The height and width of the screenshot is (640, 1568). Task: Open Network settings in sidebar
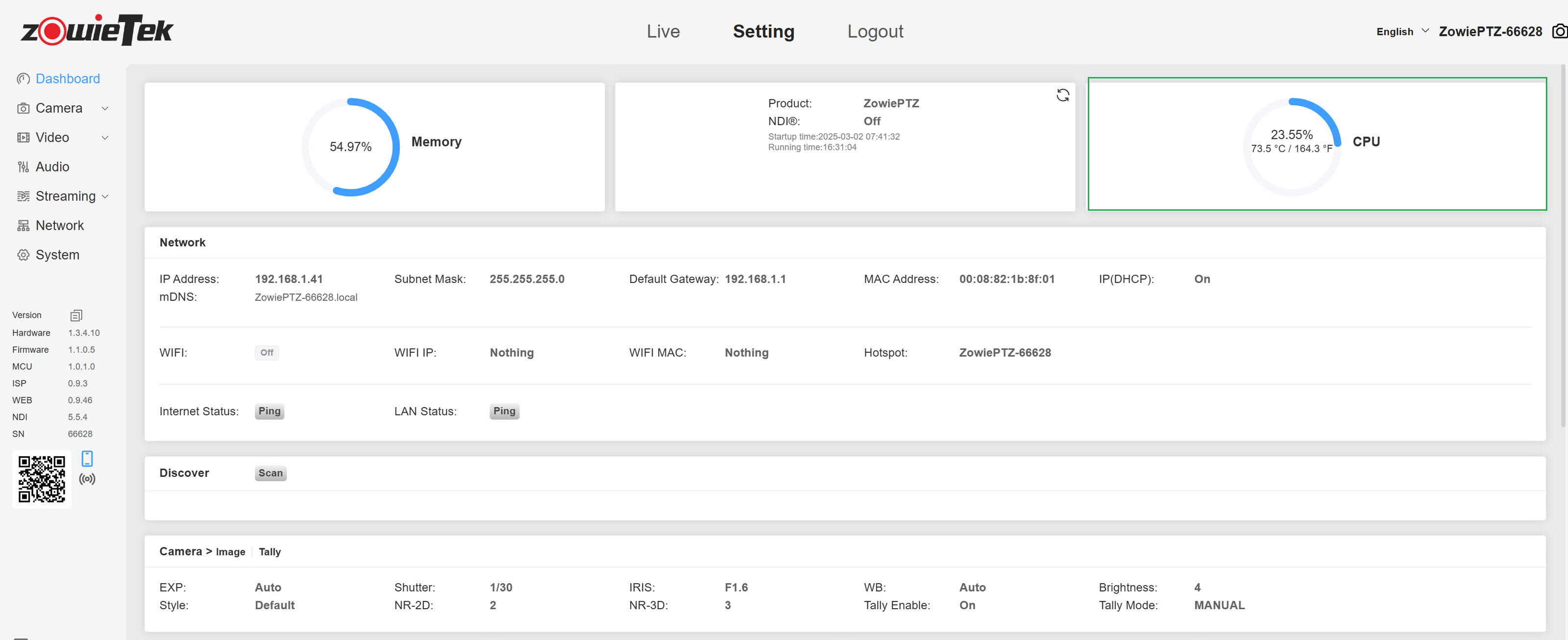click(60, 225)
